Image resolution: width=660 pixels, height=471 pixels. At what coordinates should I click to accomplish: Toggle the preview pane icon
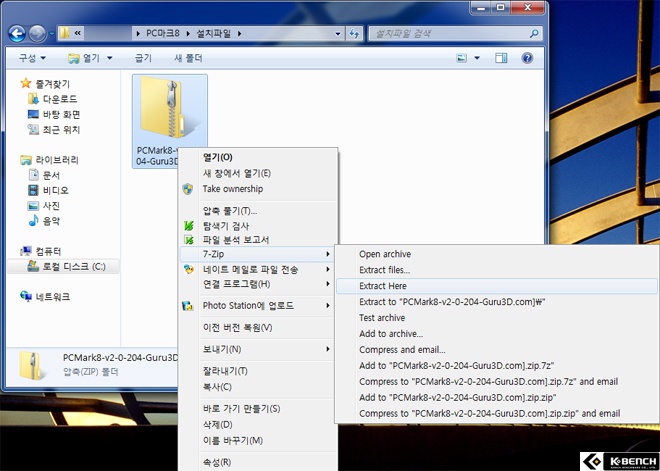tap(501, 58)
